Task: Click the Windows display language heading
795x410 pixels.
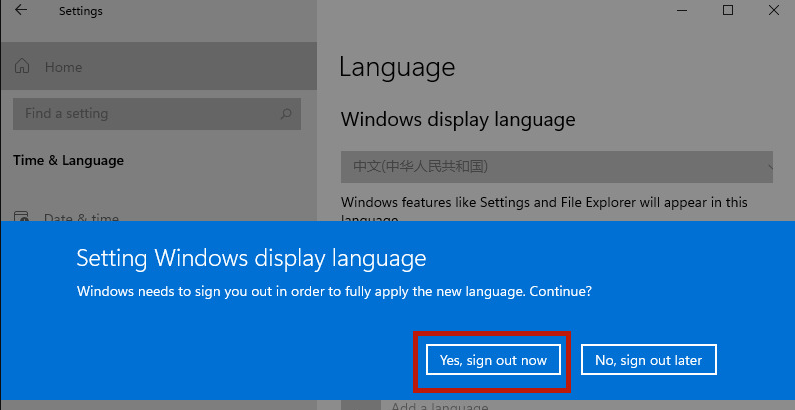Action: coord(458,119)
